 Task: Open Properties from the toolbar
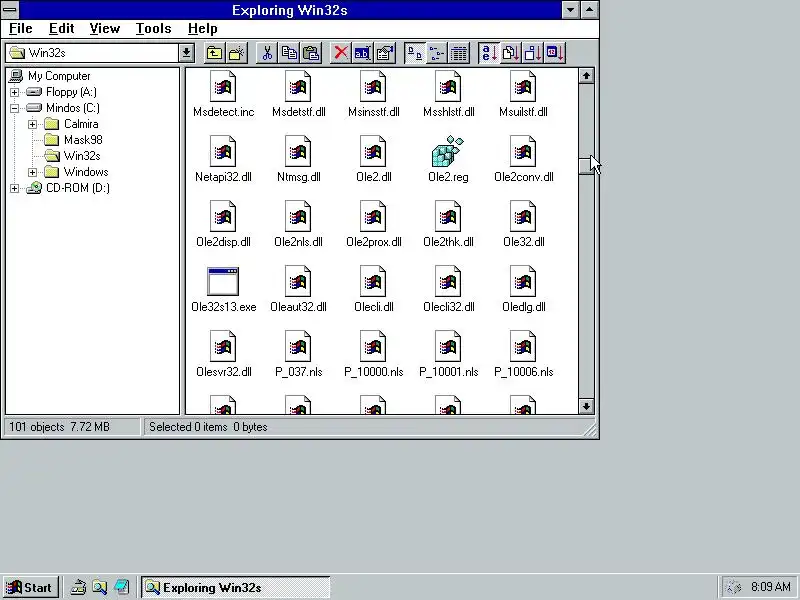[385, 53]
